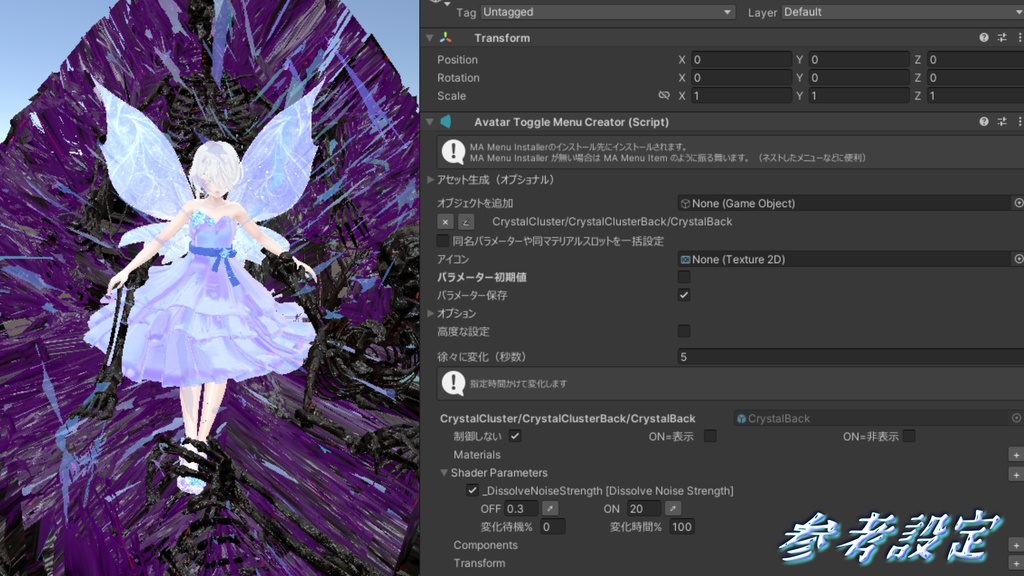The width and height of the screenshot is (1024, 576).
Task: Open the Transform component help icon
Action: 985,38
